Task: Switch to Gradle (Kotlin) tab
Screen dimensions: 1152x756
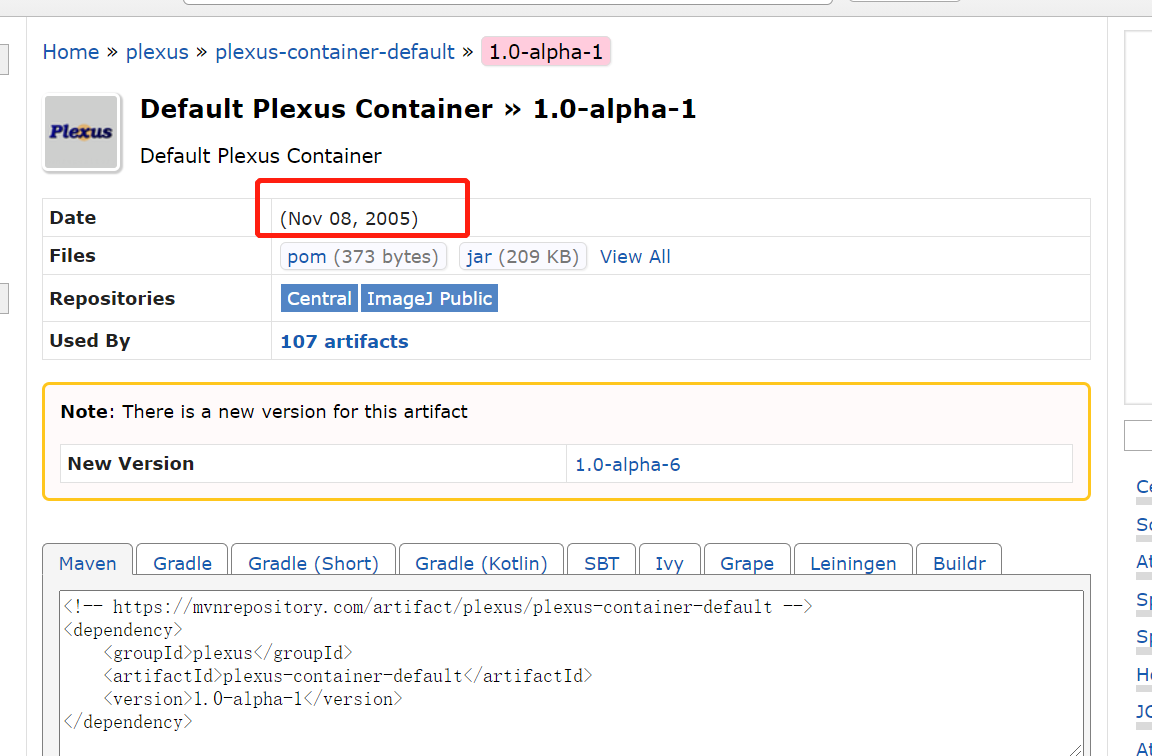Action: 481,563
